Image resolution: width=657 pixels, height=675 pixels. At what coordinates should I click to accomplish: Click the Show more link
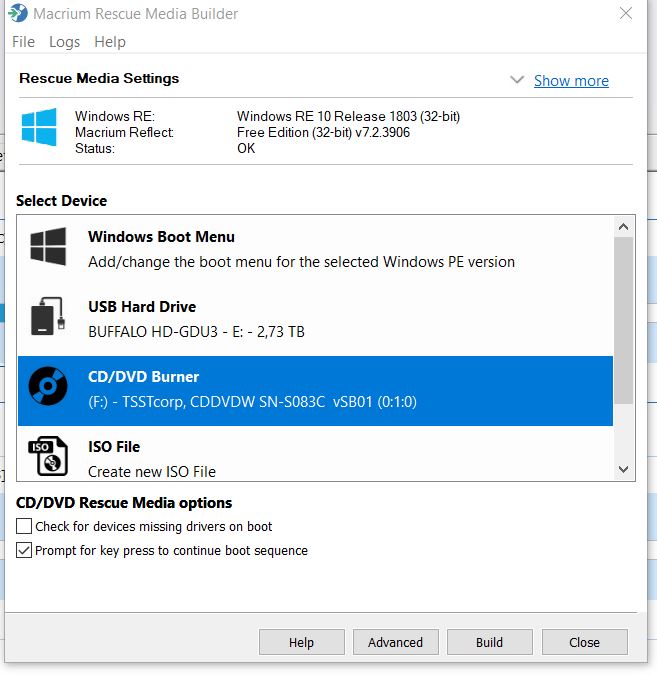tap(571, 81)
